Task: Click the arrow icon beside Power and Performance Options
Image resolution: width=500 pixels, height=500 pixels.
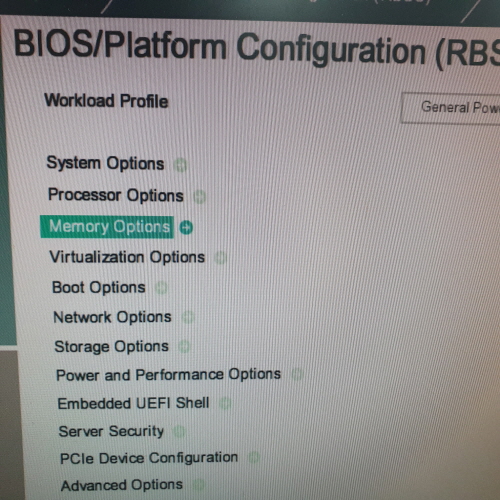Action: (x=297, y=375)
